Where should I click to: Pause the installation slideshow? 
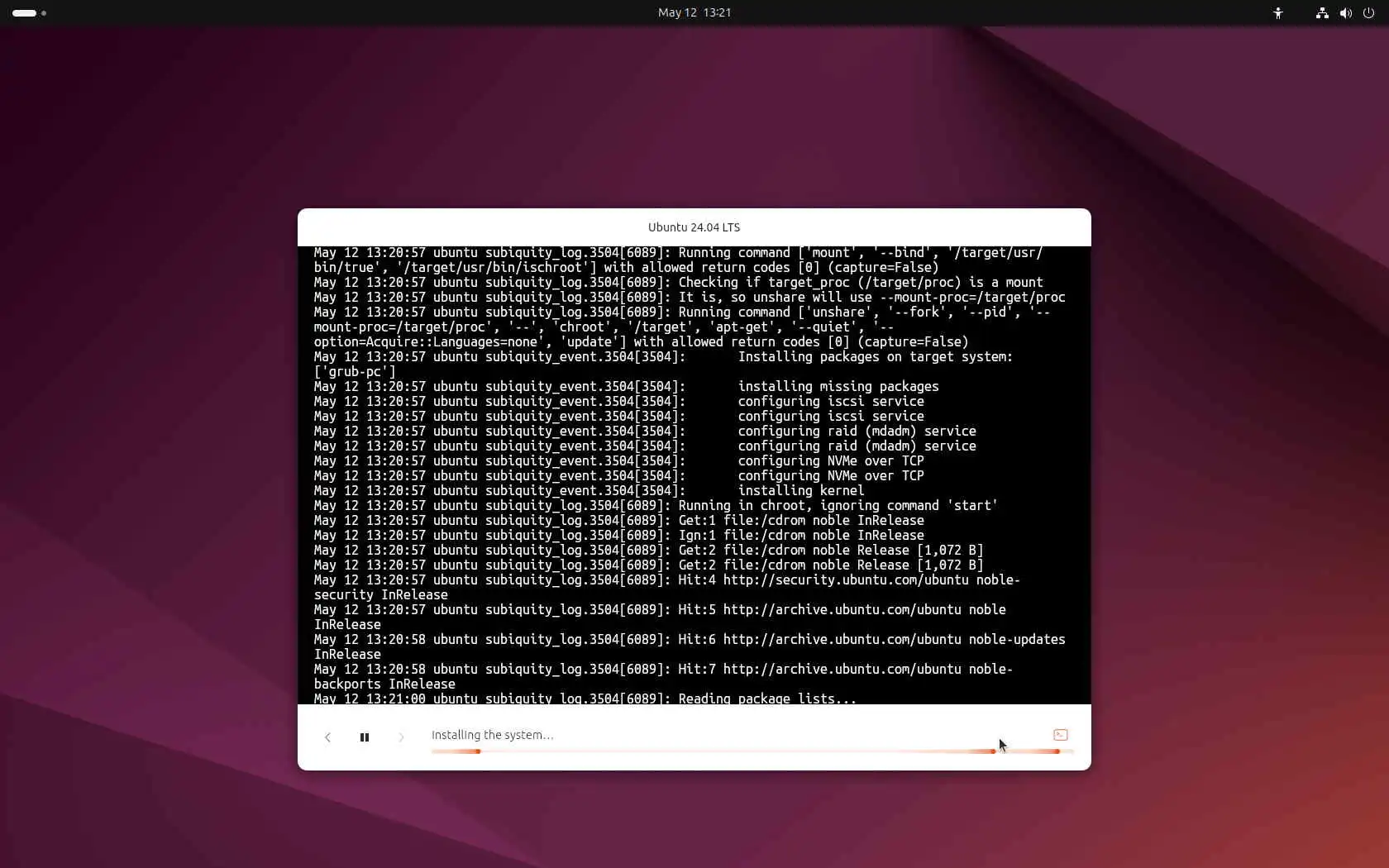[x=365, y=737]
